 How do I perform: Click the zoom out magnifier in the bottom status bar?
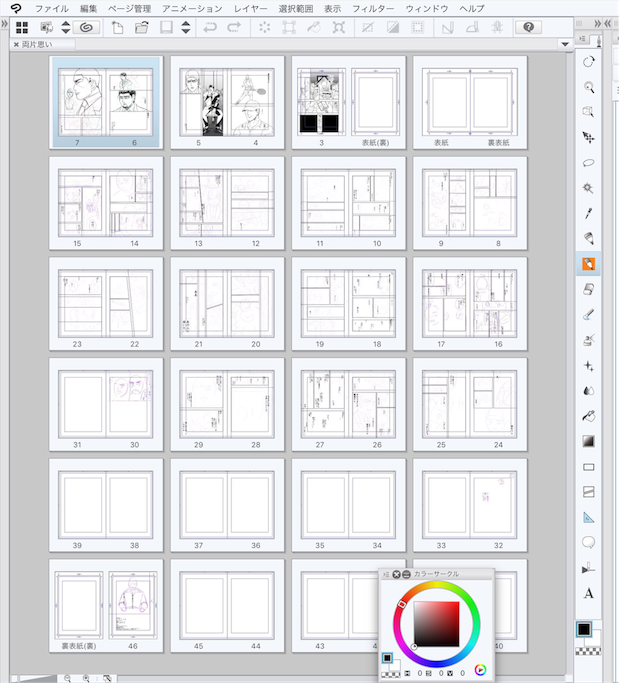pos(68,678)
